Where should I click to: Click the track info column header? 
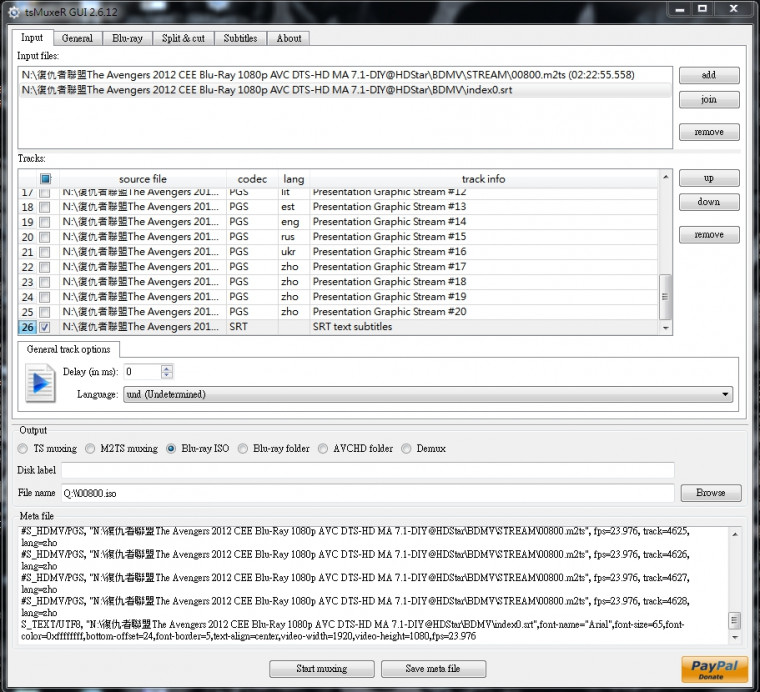point(483,179)
